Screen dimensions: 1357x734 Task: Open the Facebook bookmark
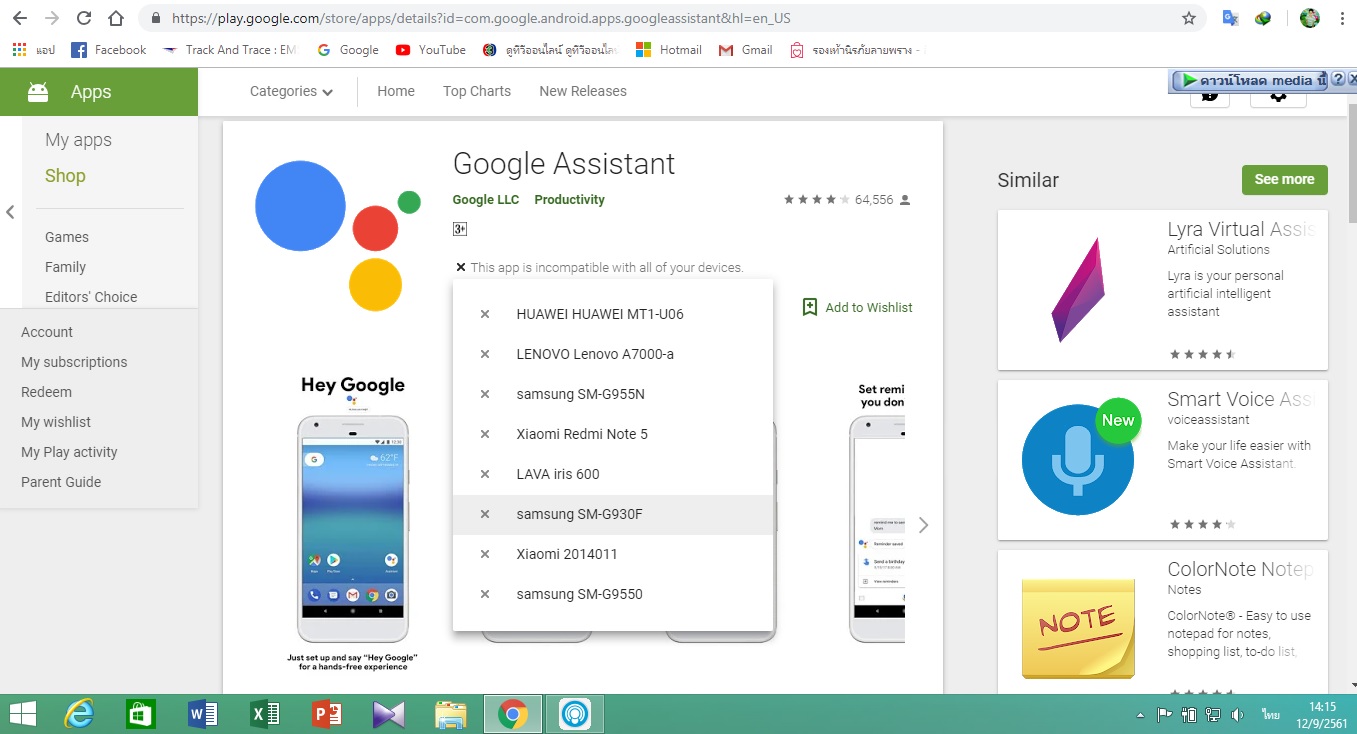click(x=108, y=50)
